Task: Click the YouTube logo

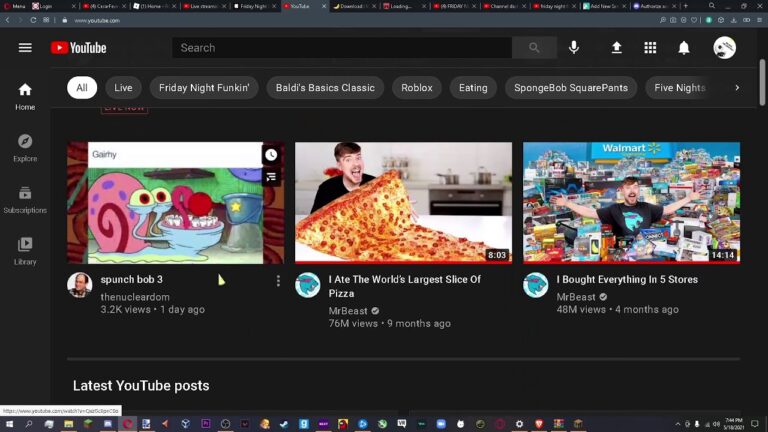Action: point(78,48)
